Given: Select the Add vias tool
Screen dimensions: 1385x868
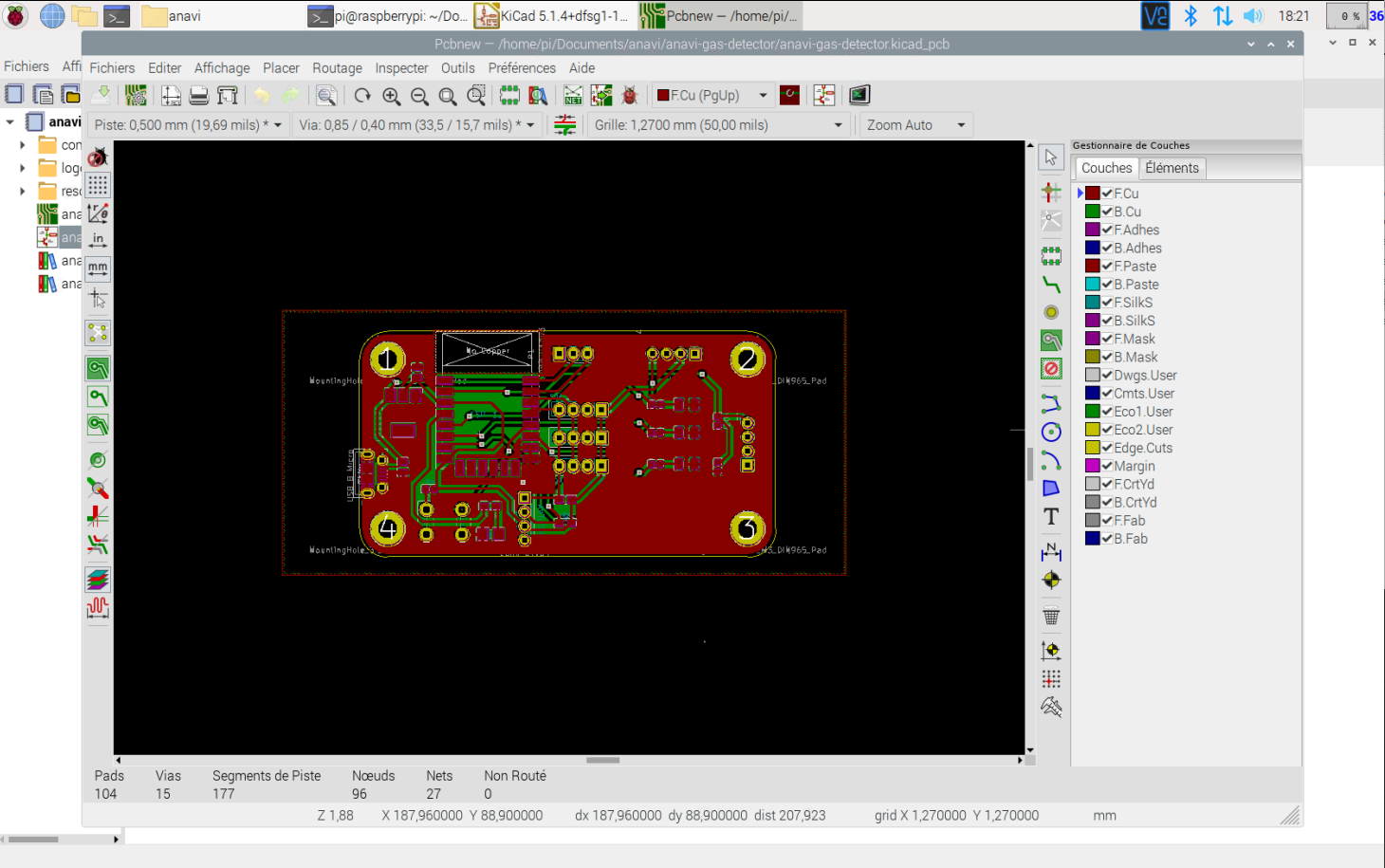Looking at the screenshot, I should click(1051, 312).
